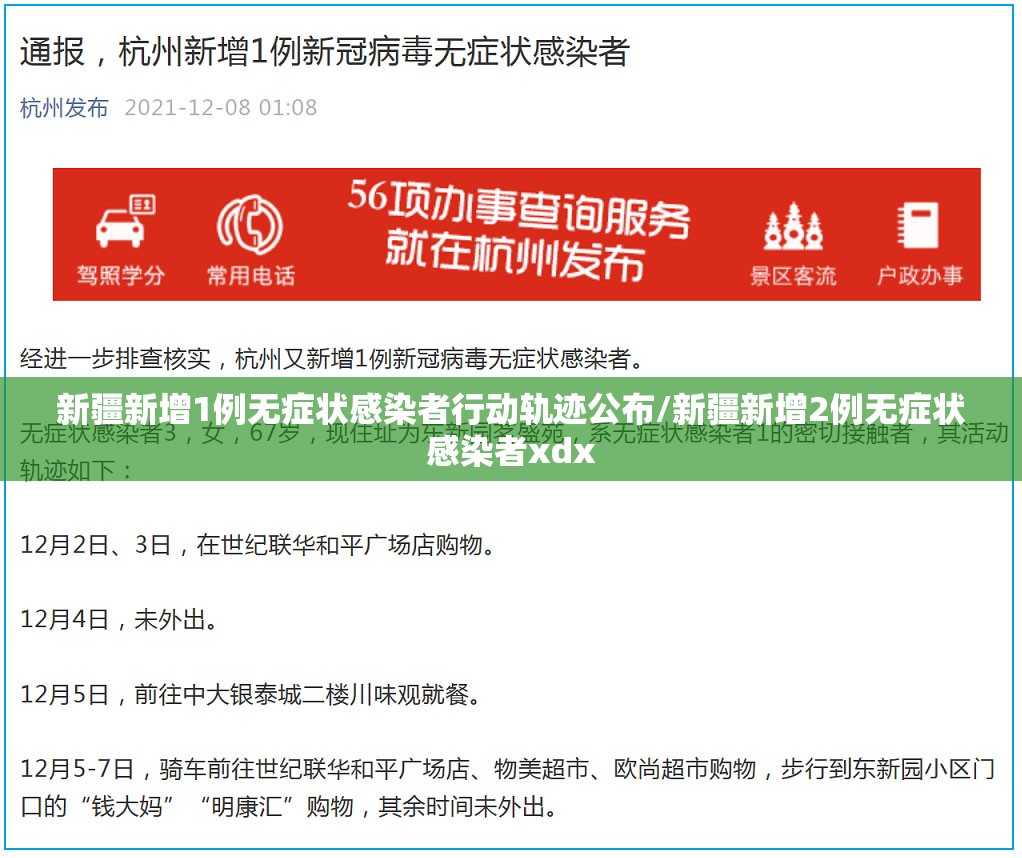Image resolution: width=1022 pixels, height=858 pixels.
Task: Click the banner text 就在杭州发布
Action: pyautogui.click(x=515, y=258)
